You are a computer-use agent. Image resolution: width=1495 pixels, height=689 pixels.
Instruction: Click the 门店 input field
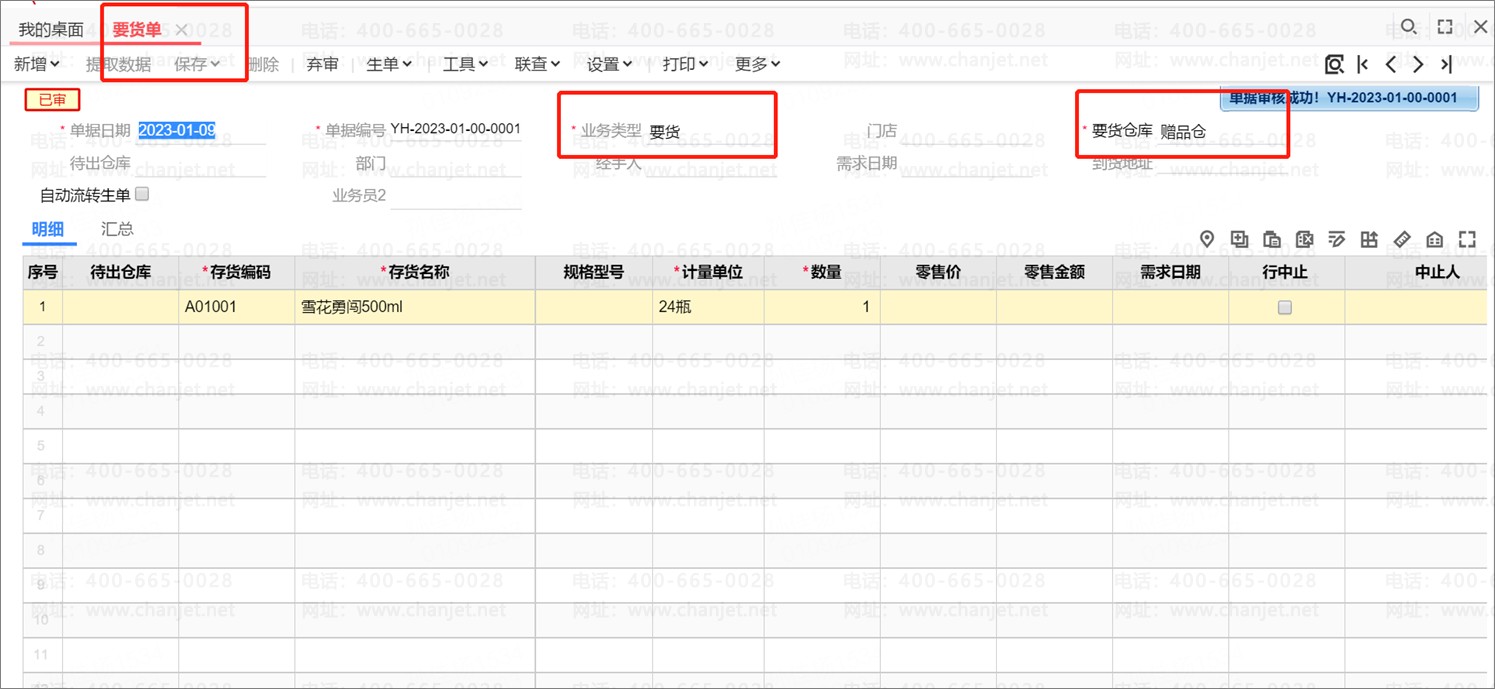pos(967,131)
